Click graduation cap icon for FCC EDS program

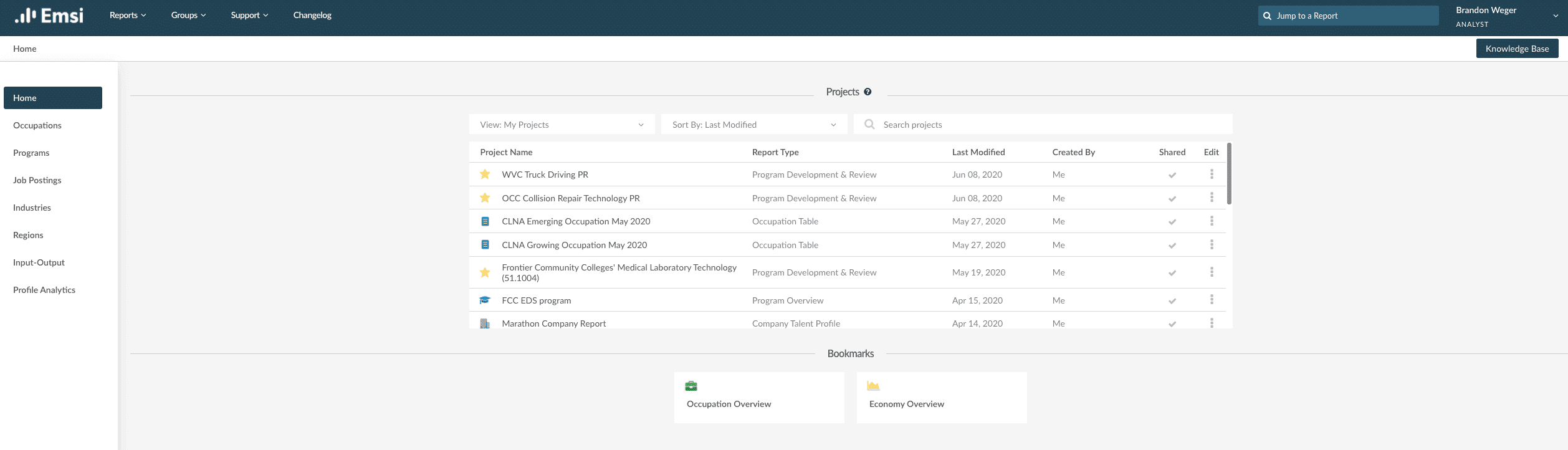tap(485, 300)
